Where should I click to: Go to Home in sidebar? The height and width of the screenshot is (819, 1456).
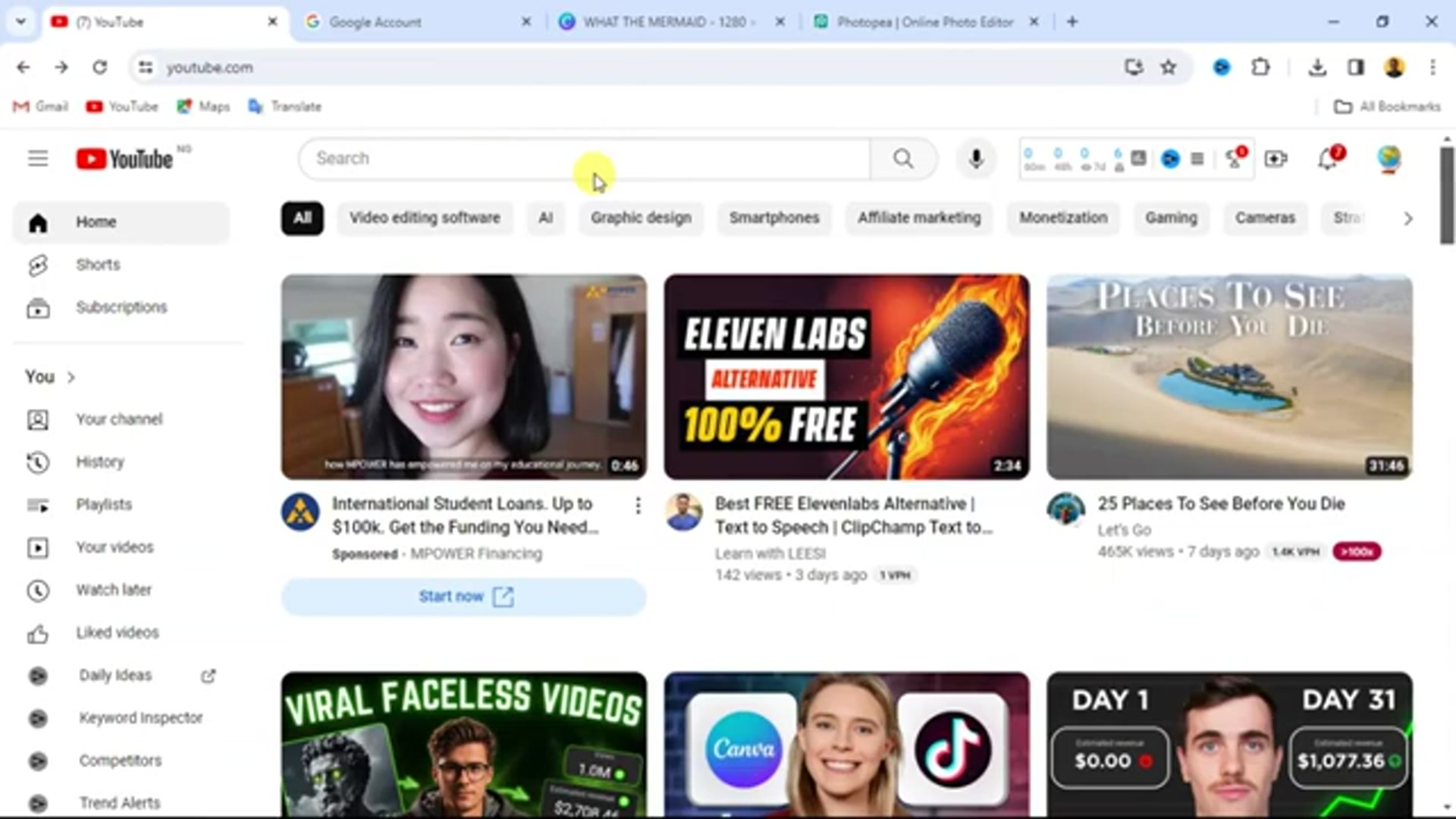pos(121,222)
